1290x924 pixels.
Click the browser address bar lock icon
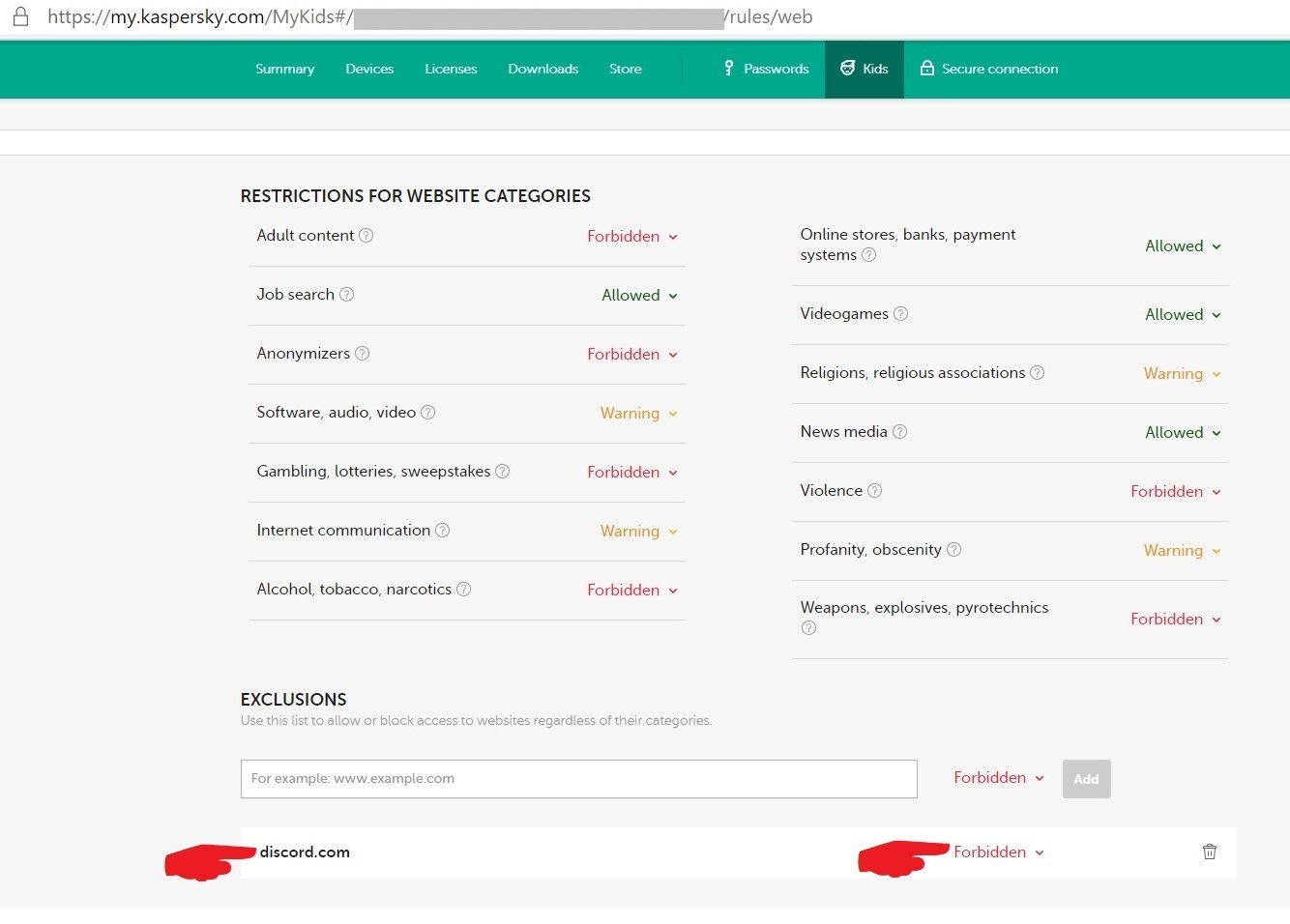pyautogui.click(x=20, y=16)
